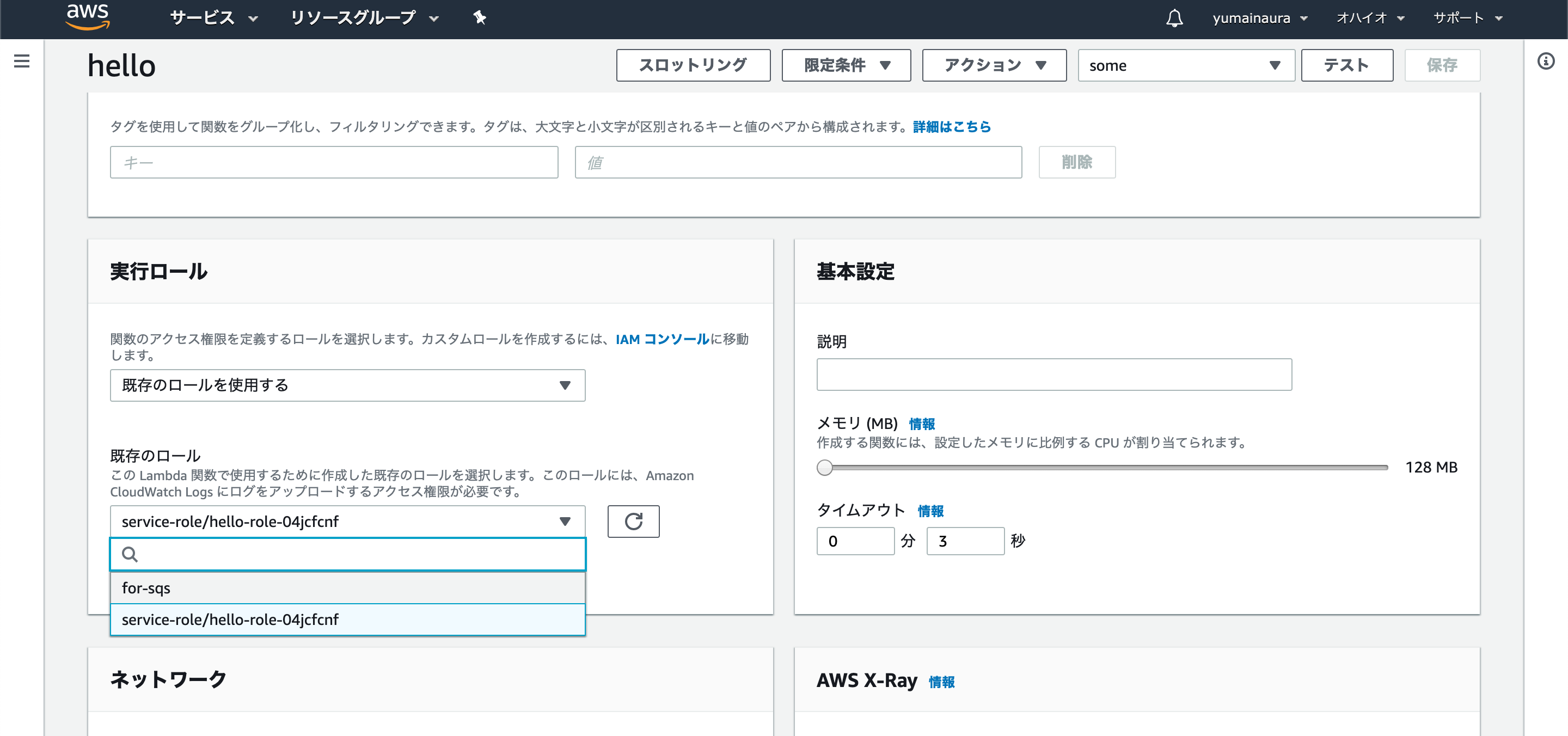
Task: Expand the 限定条件 dropdown
Action: (x=846, y=65)
